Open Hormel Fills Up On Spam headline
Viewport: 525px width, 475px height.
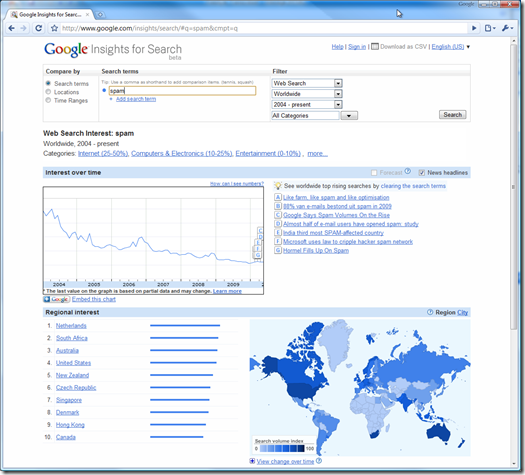[x=316, y=250]
